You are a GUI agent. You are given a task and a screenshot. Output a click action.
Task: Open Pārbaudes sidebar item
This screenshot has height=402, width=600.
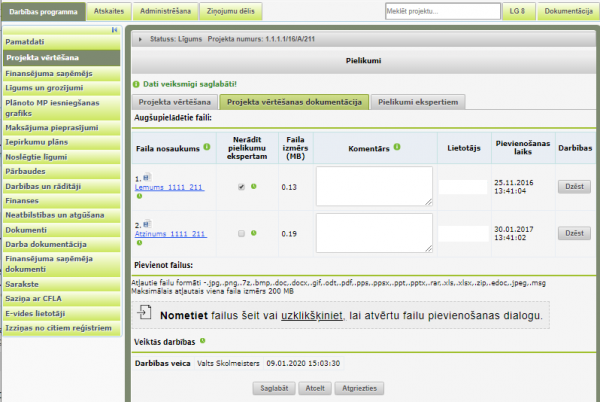point(62,171)
